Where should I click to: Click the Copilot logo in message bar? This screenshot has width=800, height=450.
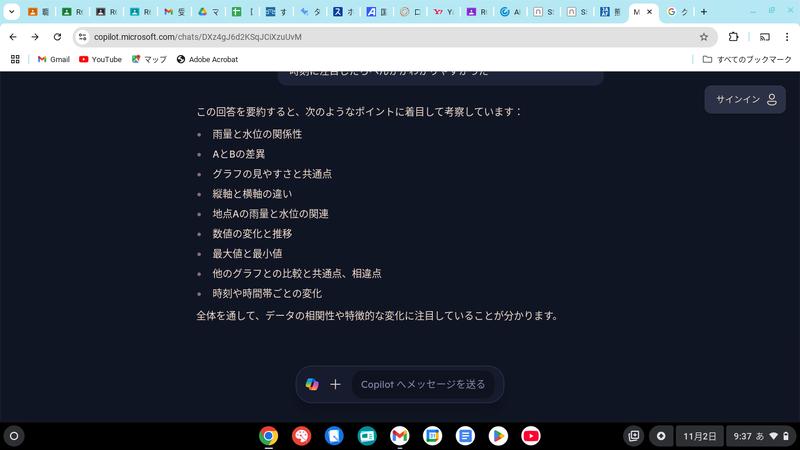[312, 384]
